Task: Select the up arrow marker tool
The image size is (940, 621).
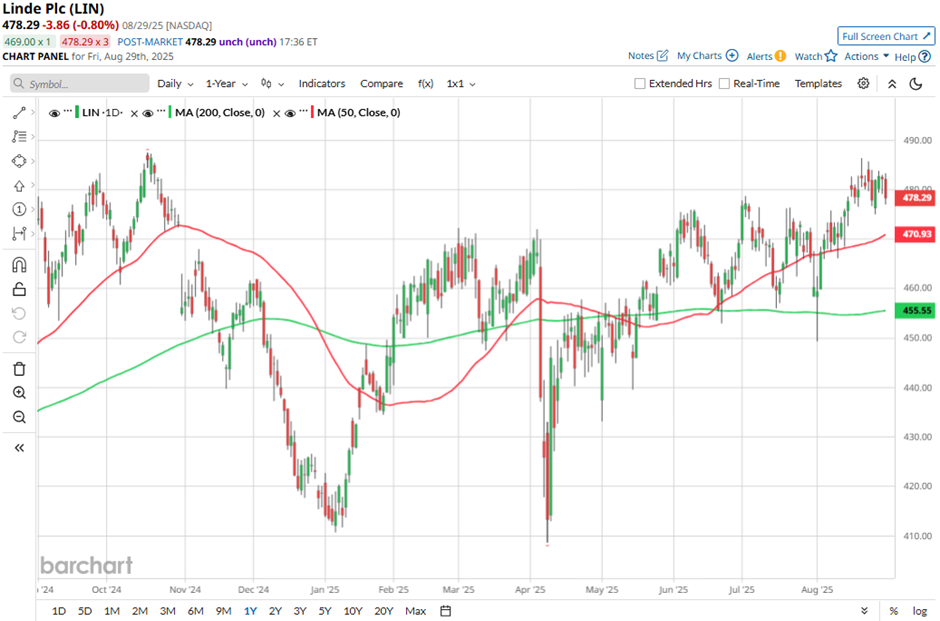Action: pyautogui.click(x=19, y=186)
